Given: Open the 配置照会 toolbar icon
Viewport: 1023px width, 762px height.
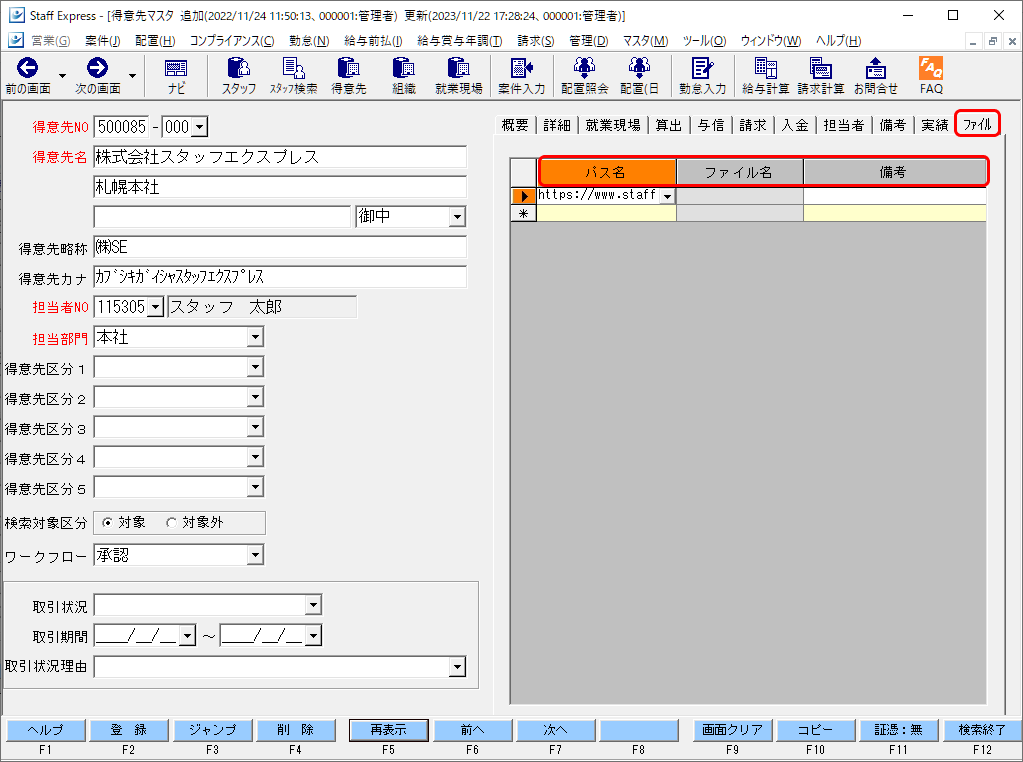Looking at the screenshot, I should point(584,69).
